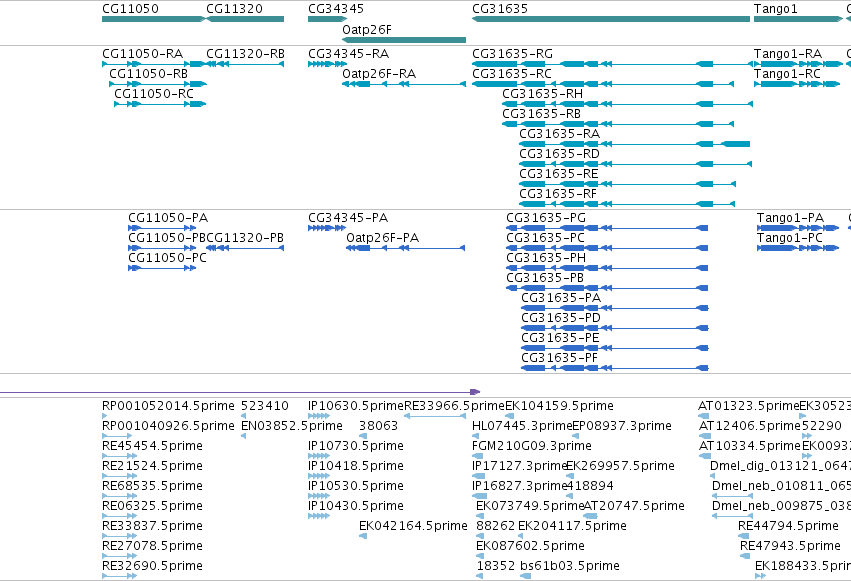Select transcript CG31635-RF

tap(627, 205)
